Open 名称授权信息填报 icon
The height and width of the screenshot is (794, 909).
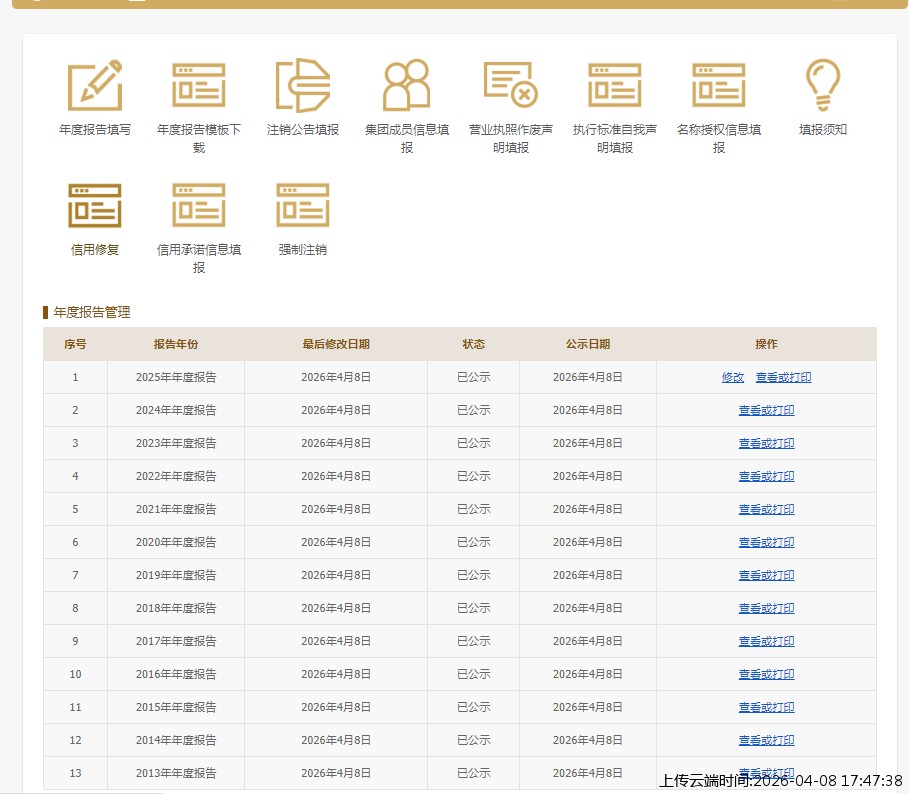[x=719, y=86]
